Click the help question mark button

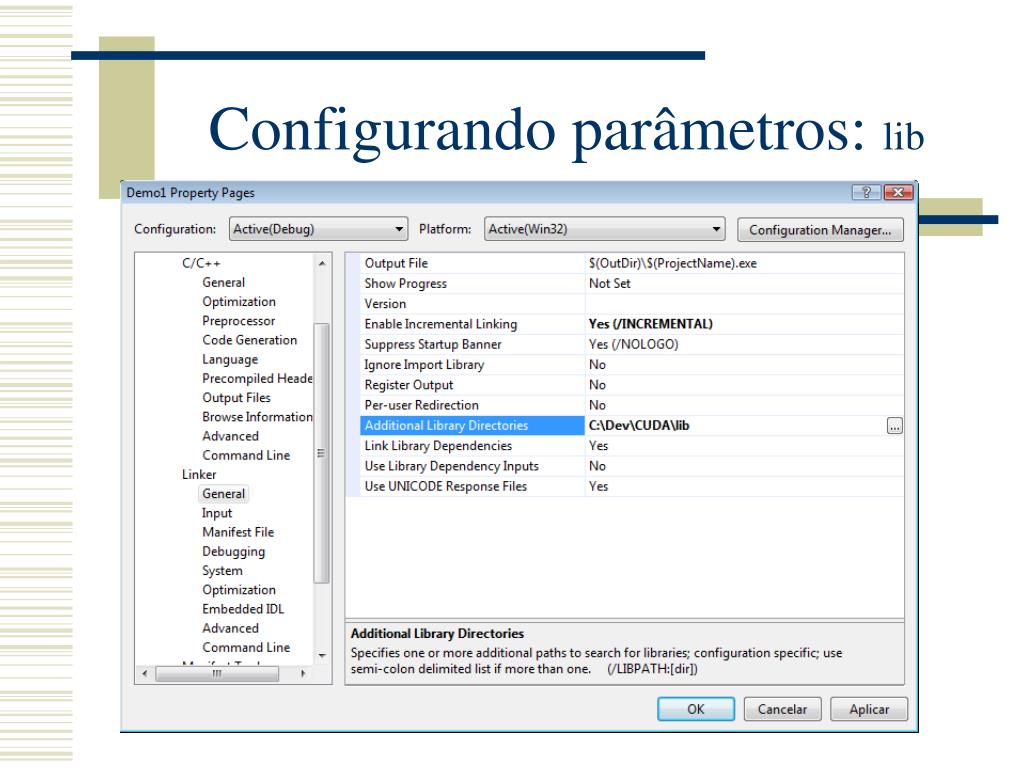tap(866, 192)
